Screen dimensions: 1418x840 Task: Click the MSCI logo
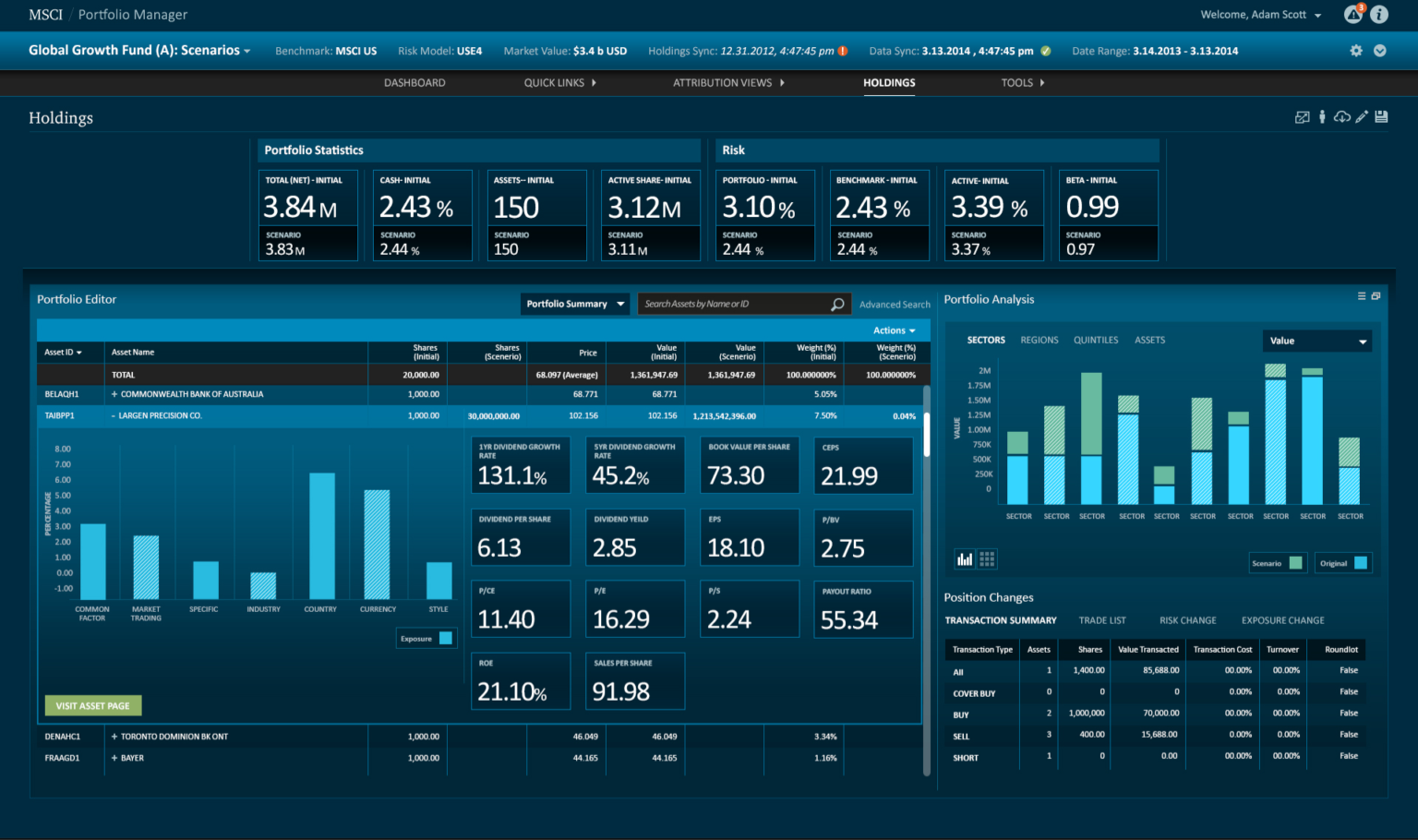(45, 14)
